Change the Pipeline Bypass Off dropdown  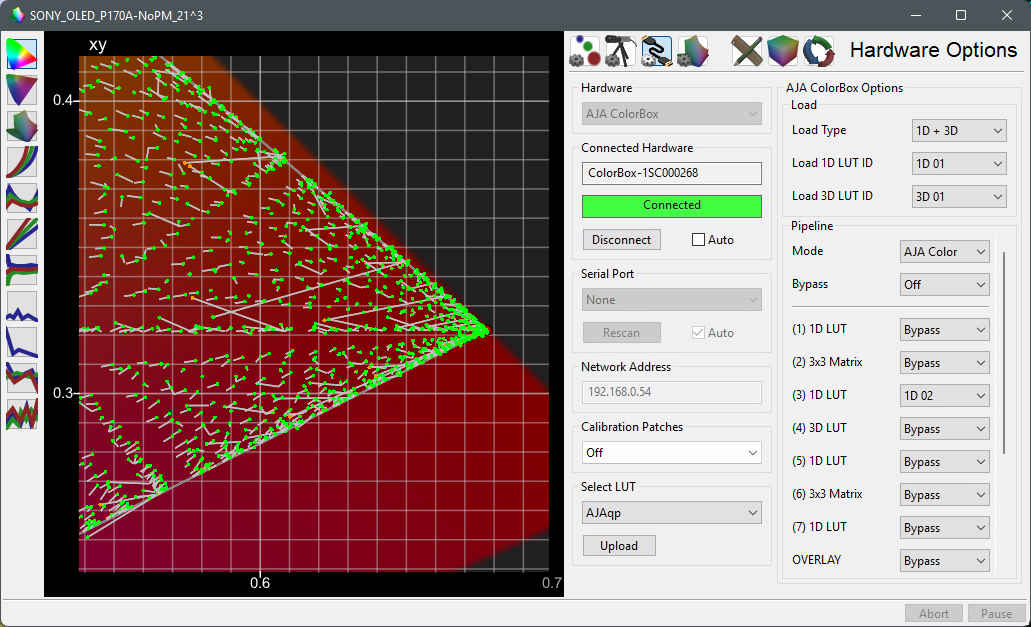(x=944, y=285)
